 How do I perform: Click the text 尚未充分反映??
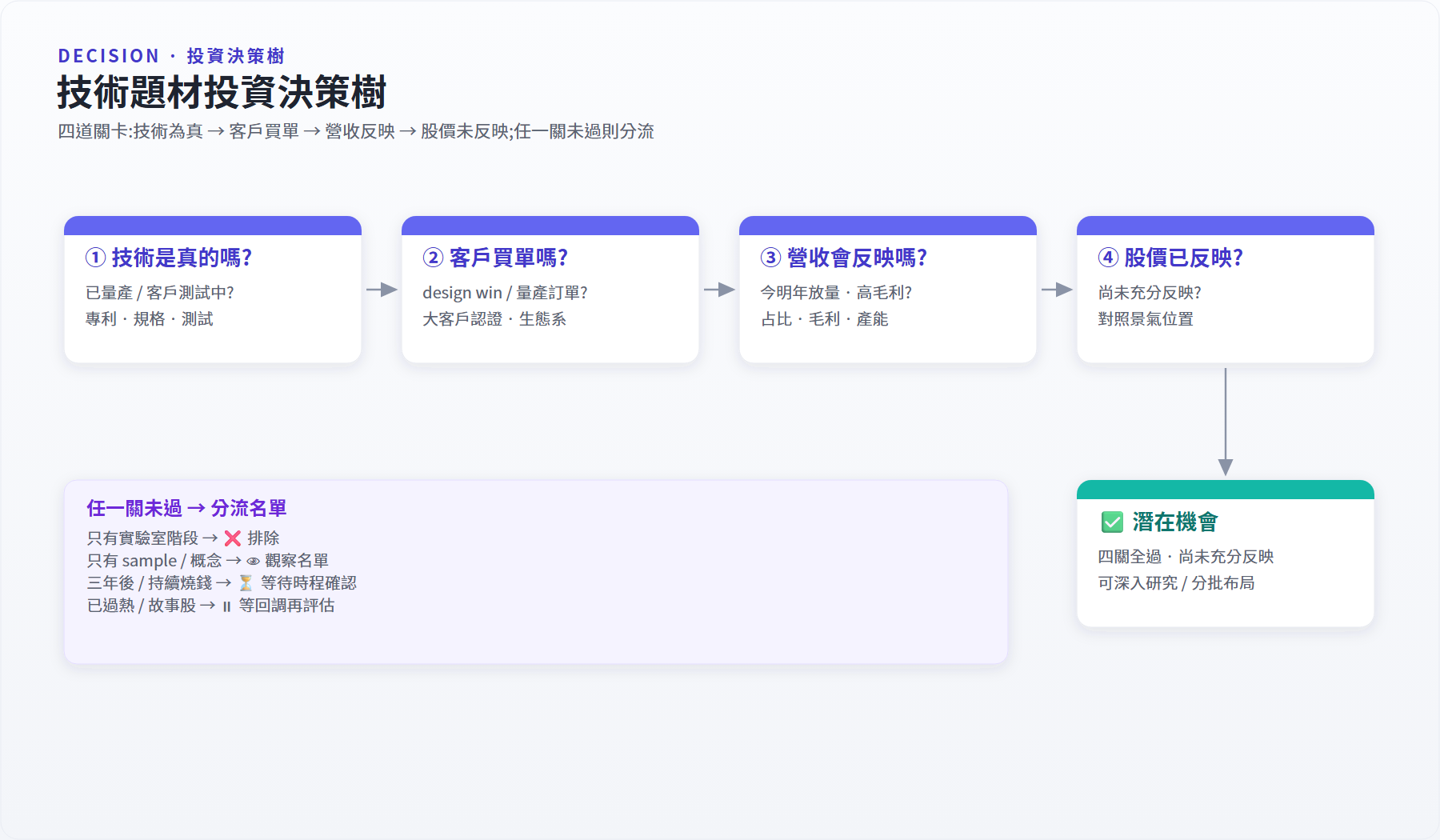tap(1150, 293)
